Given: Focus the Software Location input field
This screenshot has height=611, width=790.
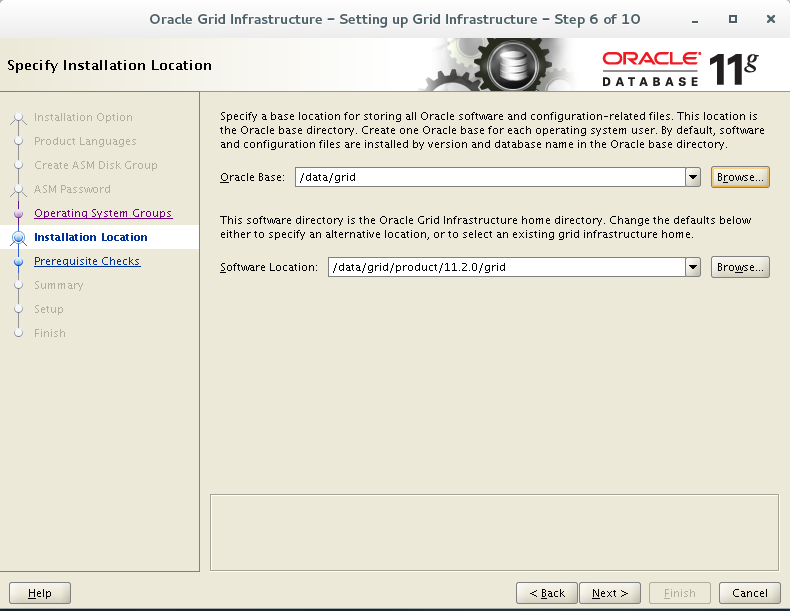Looking at the screenshot, I should [x=506, y=267].
